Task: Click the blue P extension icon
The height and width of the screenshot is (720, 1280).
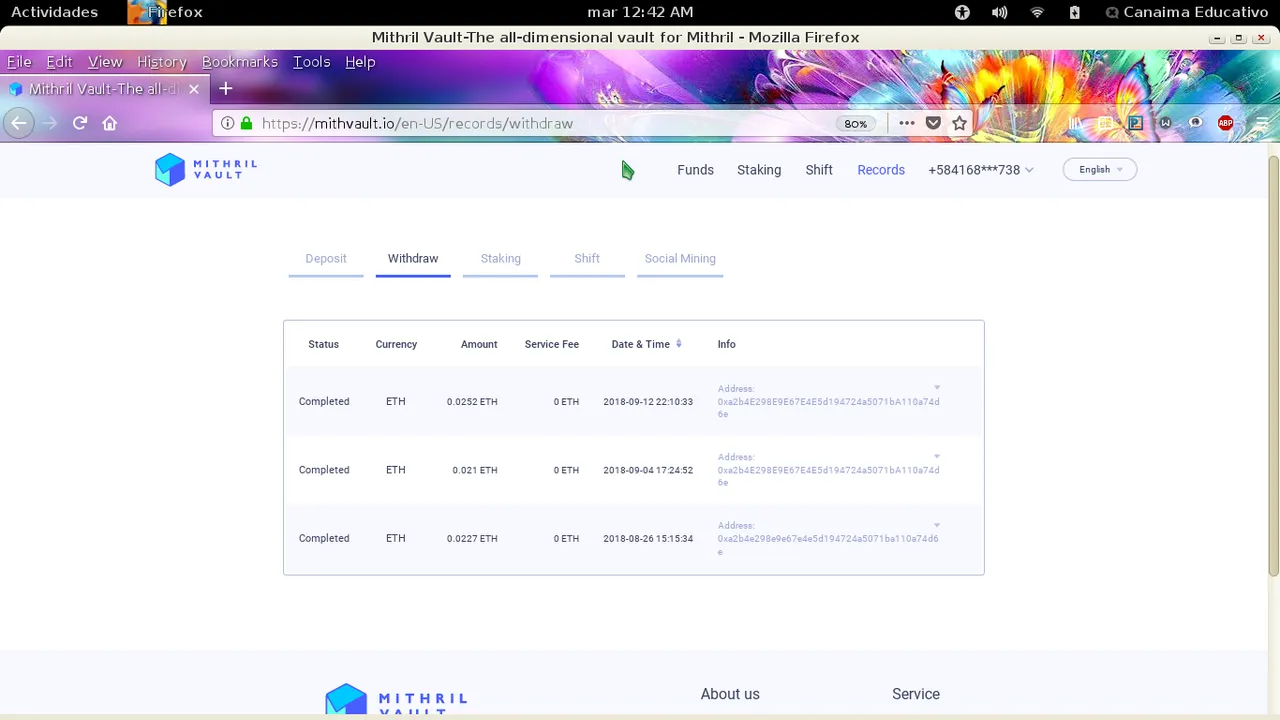Action: tap(1135, 123)
